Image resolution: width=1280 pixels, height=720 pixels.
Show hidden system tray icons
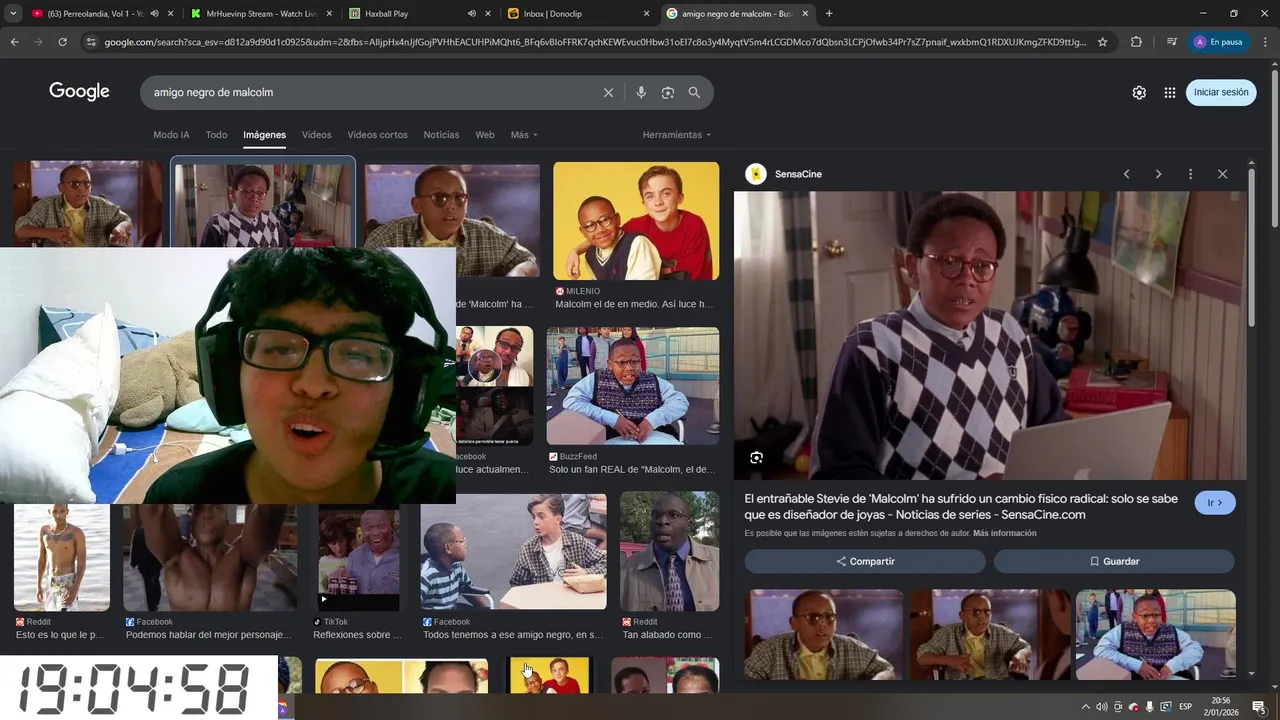click(x=1086, y=707)
